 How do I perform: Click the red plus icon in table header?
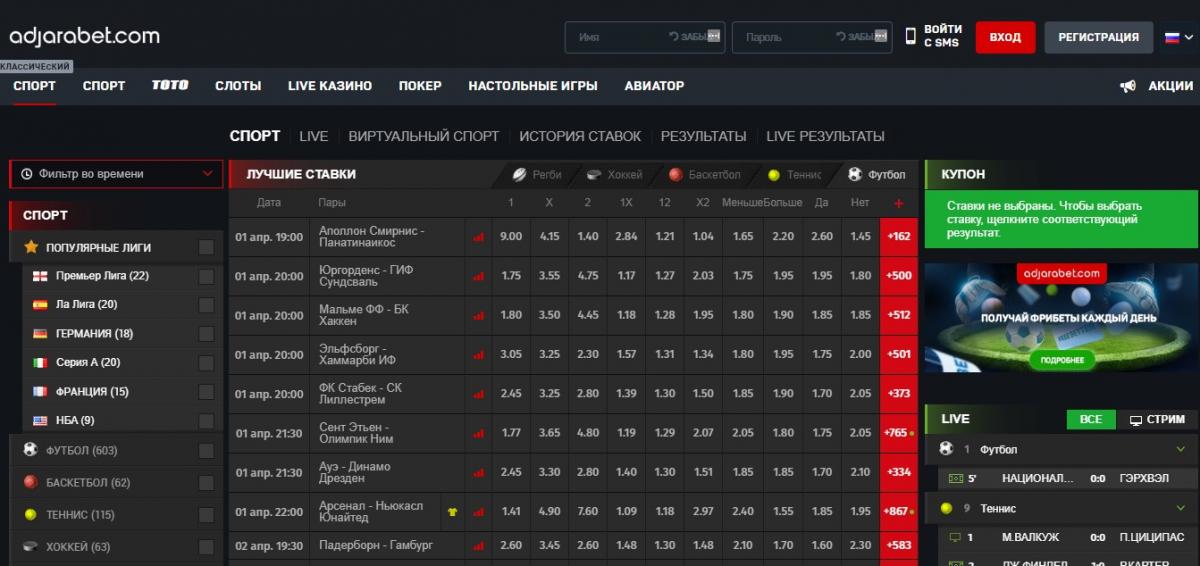tap(898, 203)
